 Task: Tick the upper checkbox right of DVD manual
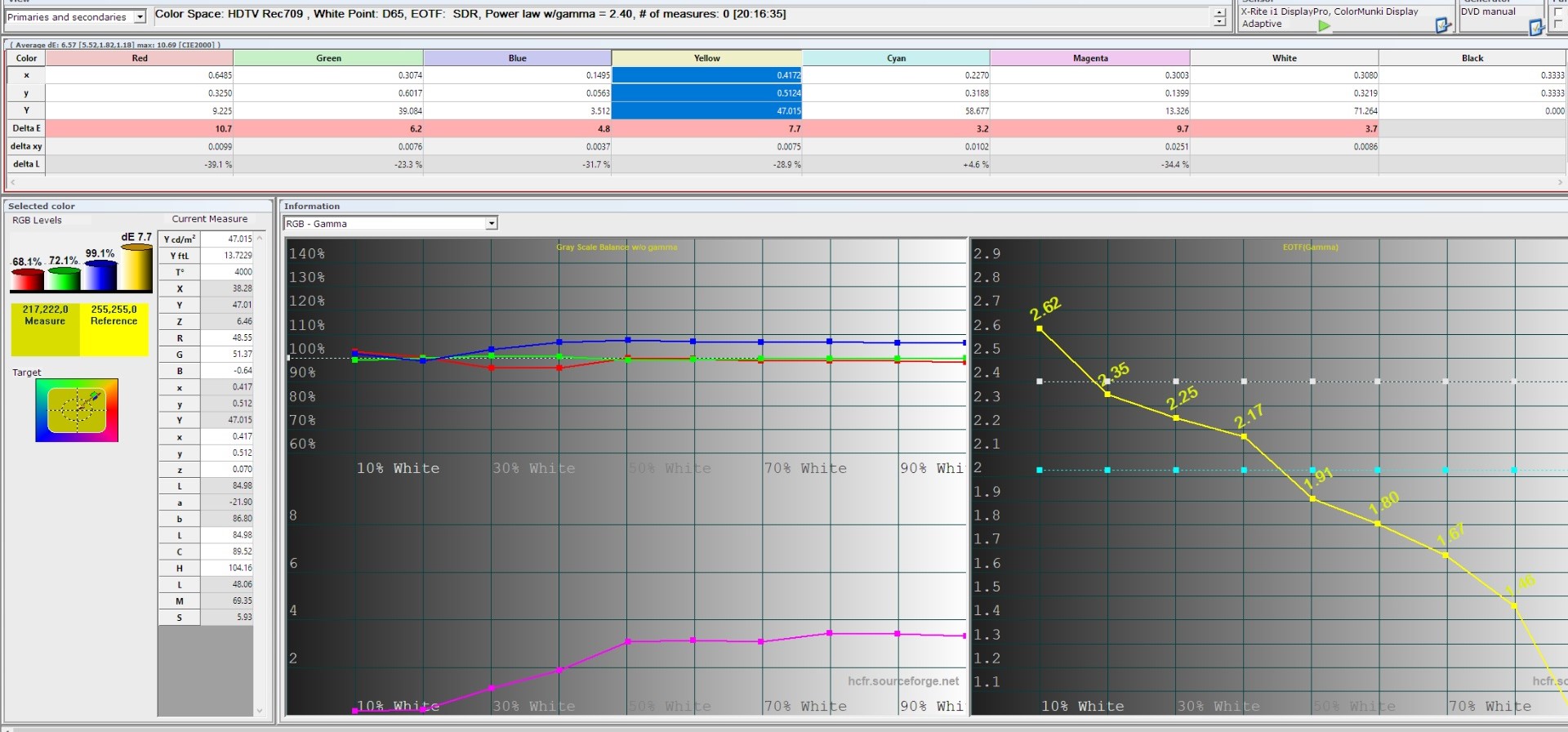pos(1558,11)
